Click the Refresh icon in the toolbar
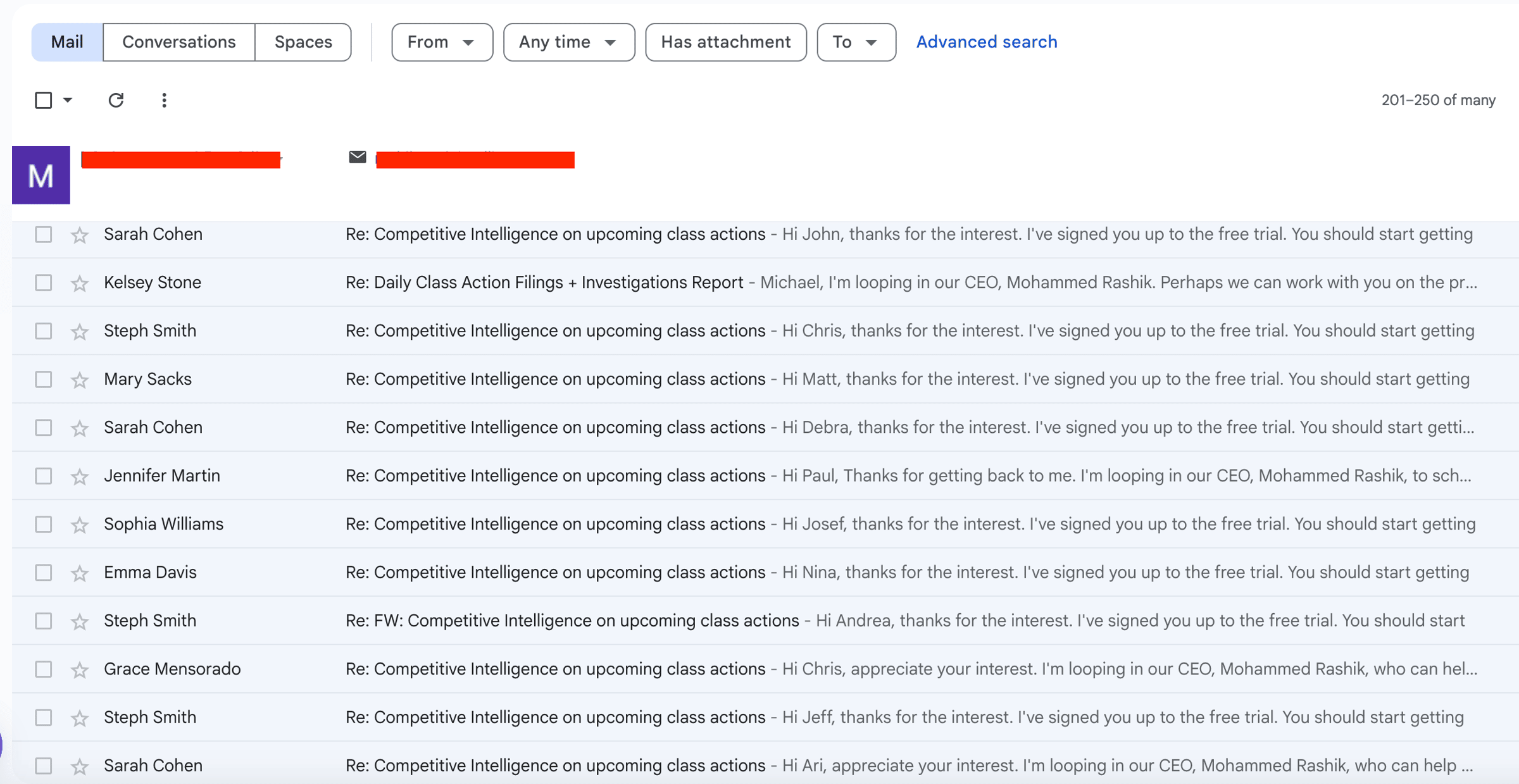 click(116, 100)
